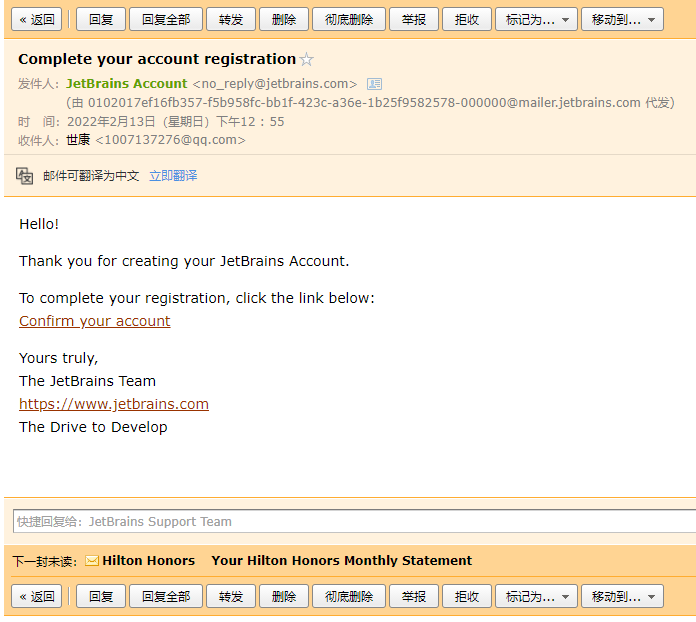Click JetBrains Account sender name

coord(127,83)
